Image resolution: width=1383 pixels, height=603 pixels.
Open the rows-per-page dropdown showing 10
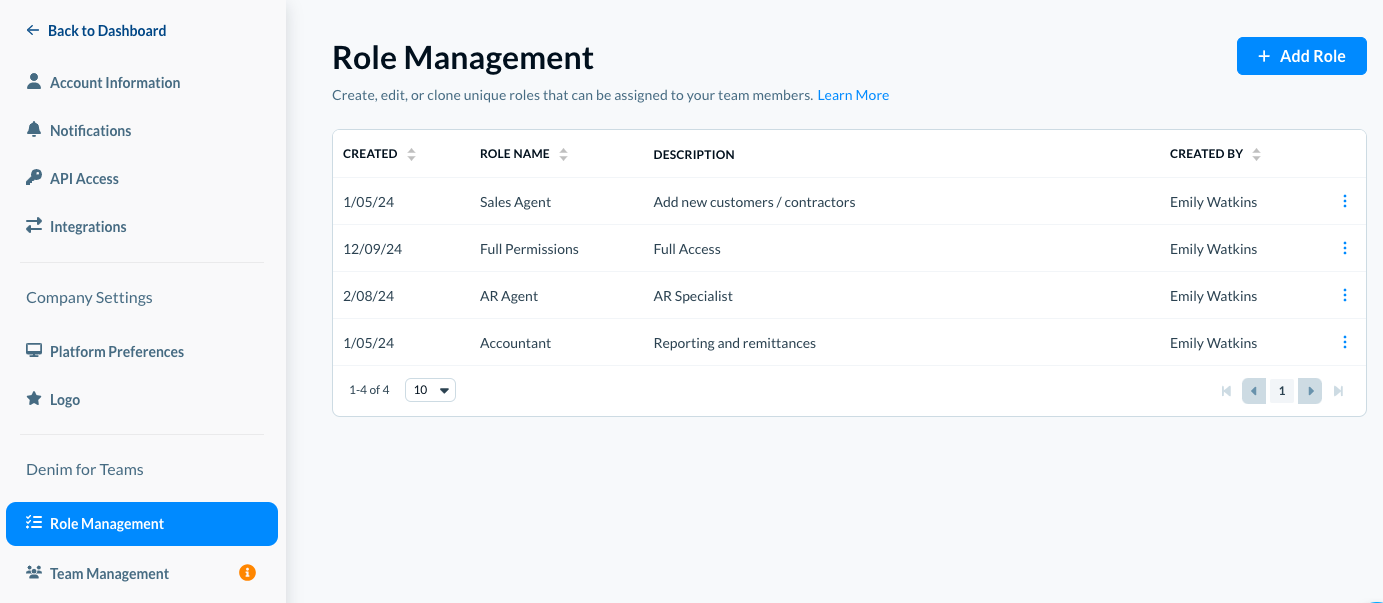click(430, 390)
